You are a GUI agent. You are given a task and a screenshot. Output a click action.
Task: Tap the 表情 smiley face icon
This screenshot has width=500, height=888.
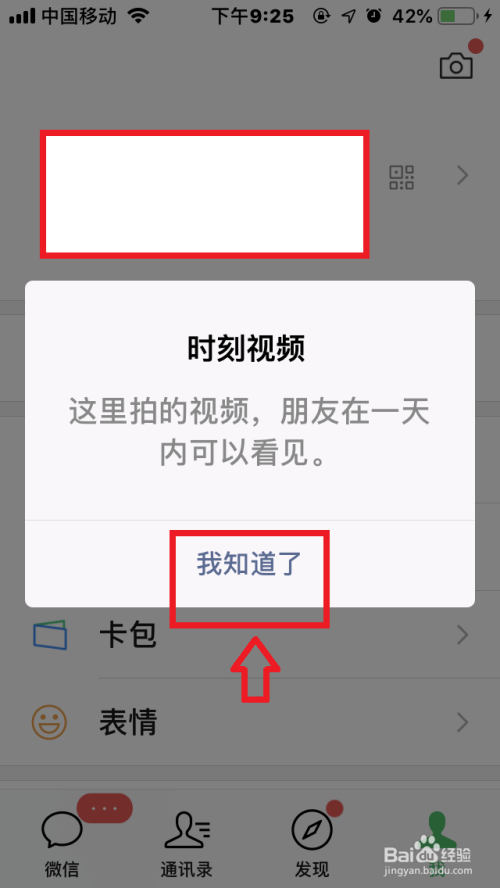click(49, 722)
